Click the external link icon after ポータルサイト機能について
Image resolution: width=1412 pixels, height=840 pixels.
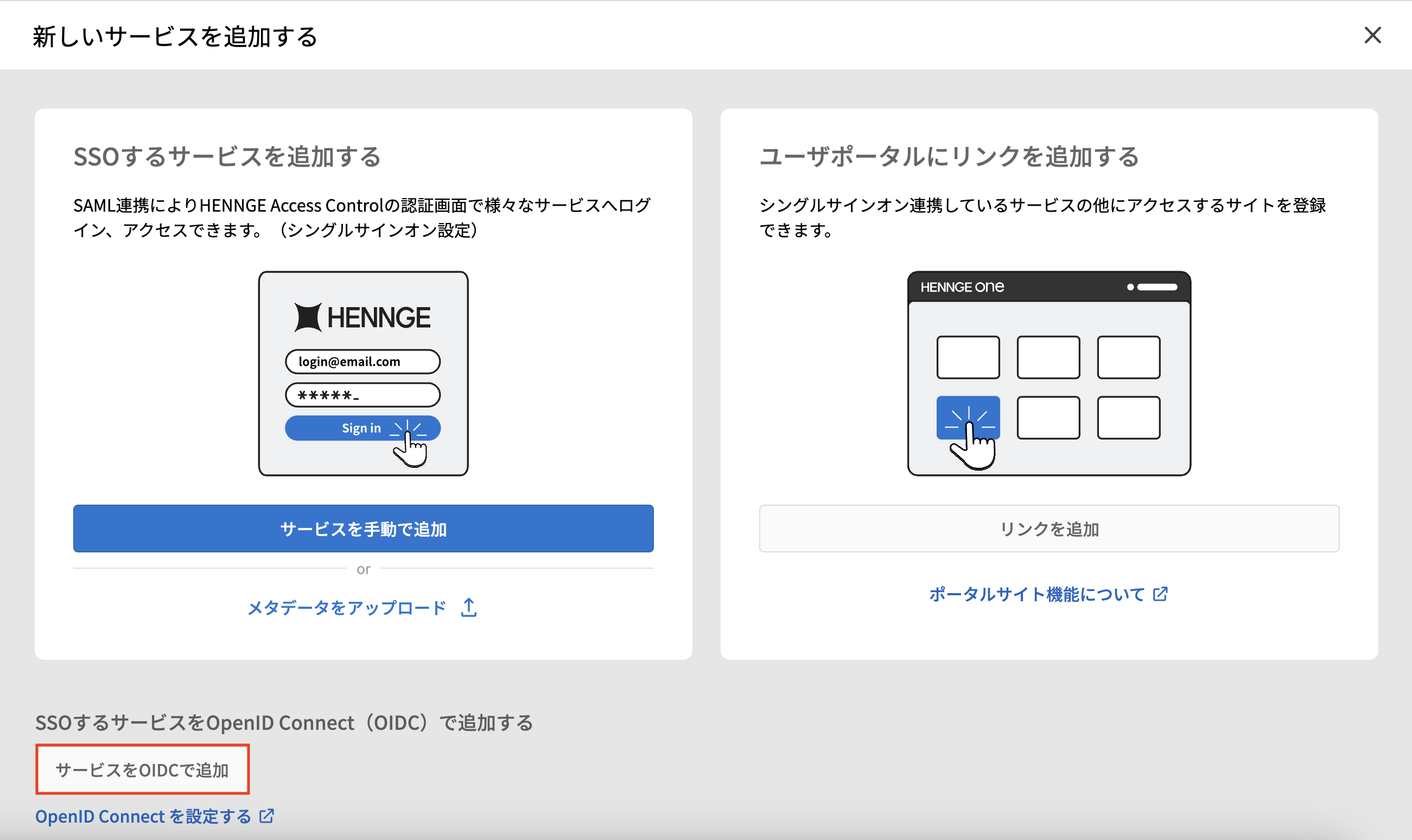tap(1161, 594)
